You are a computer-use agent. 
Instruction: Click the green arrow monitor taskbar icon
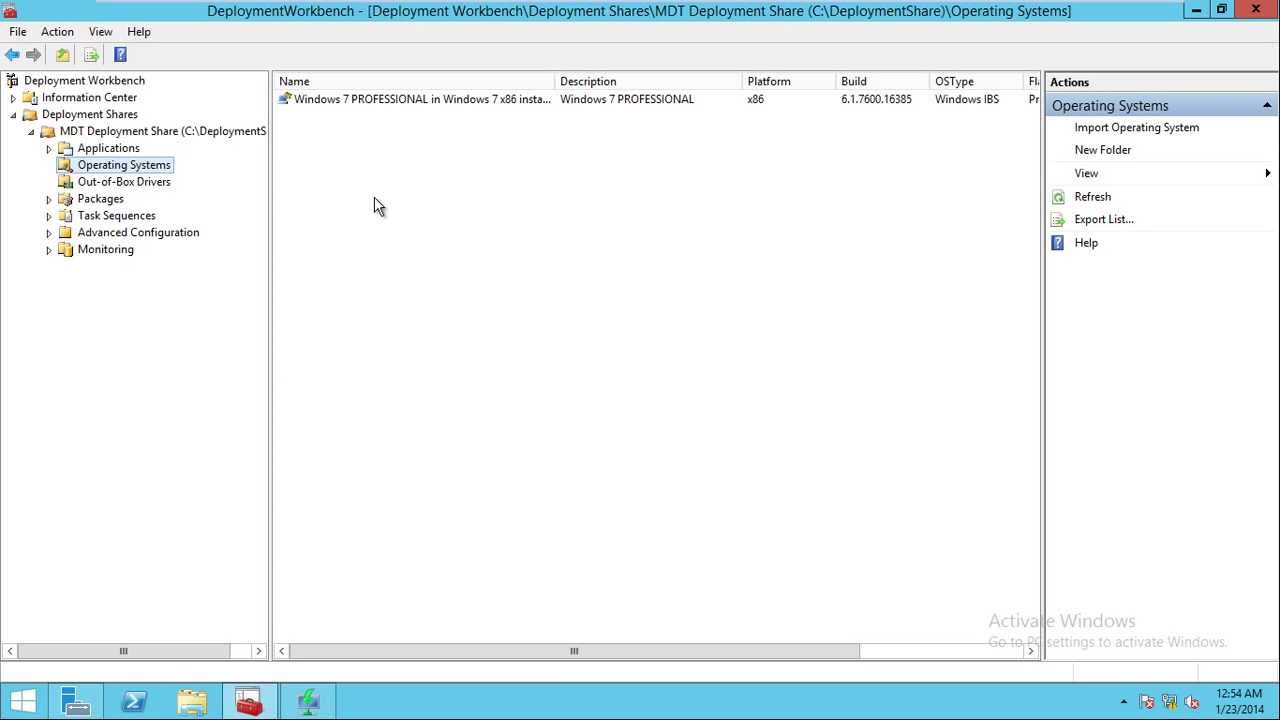tap(308, 702)
